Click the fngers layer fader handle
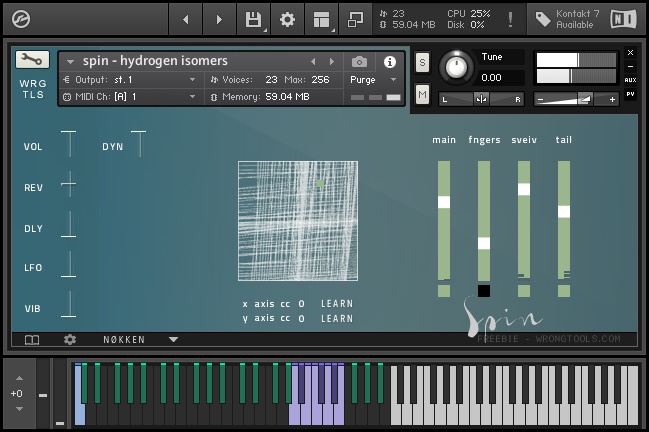 484,243
